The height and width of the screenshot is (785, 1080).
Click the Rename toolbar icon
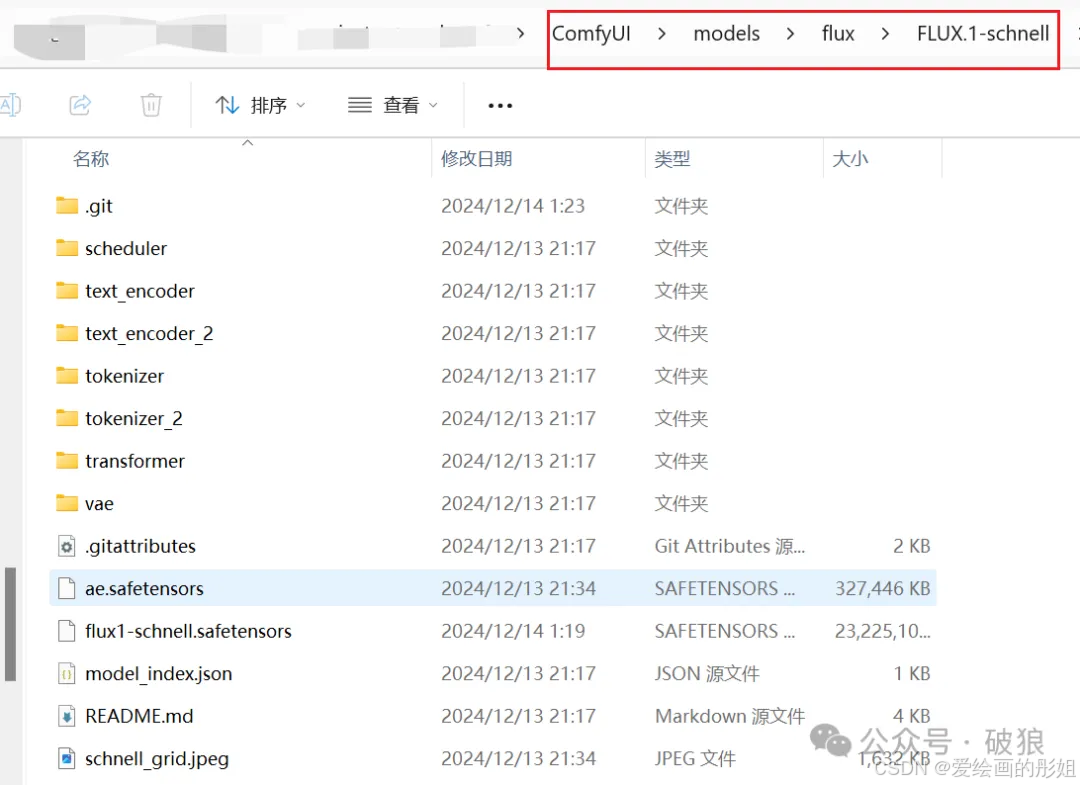(x=10, y=105)
